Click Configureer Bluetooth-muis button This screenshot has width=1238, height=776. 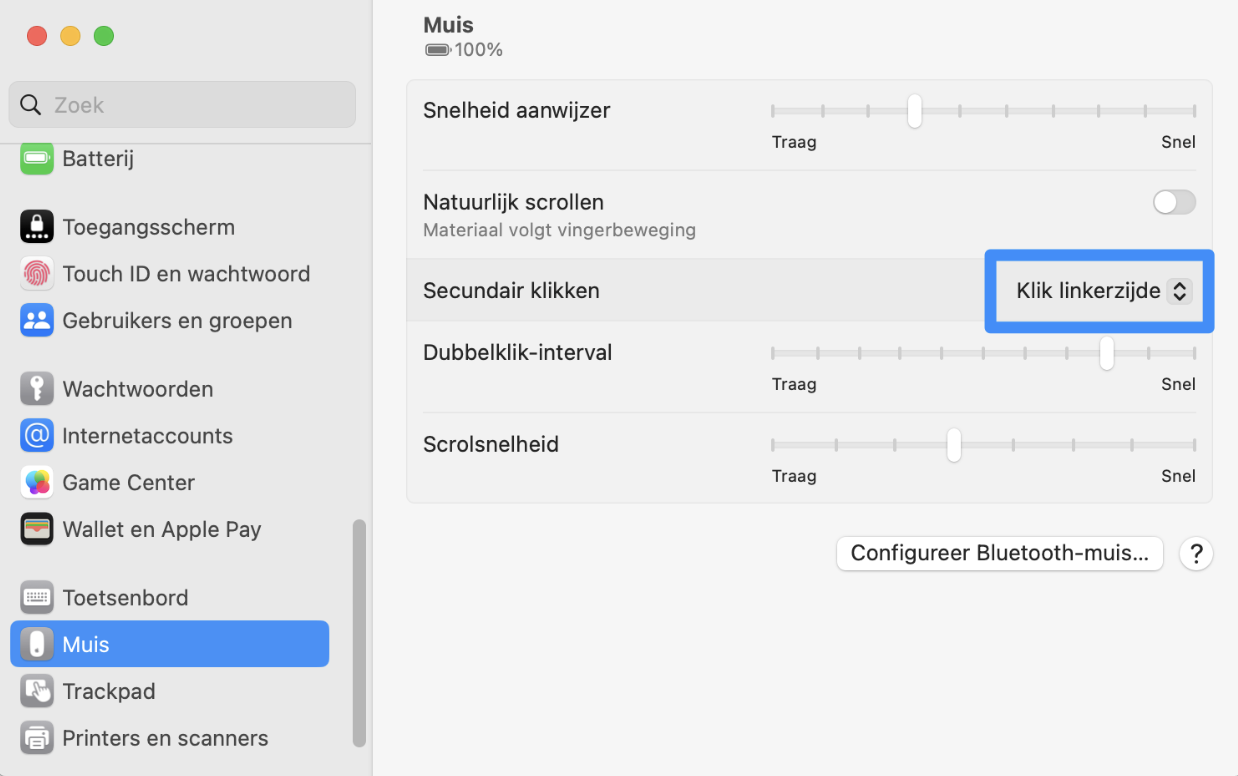coord(999,553)
